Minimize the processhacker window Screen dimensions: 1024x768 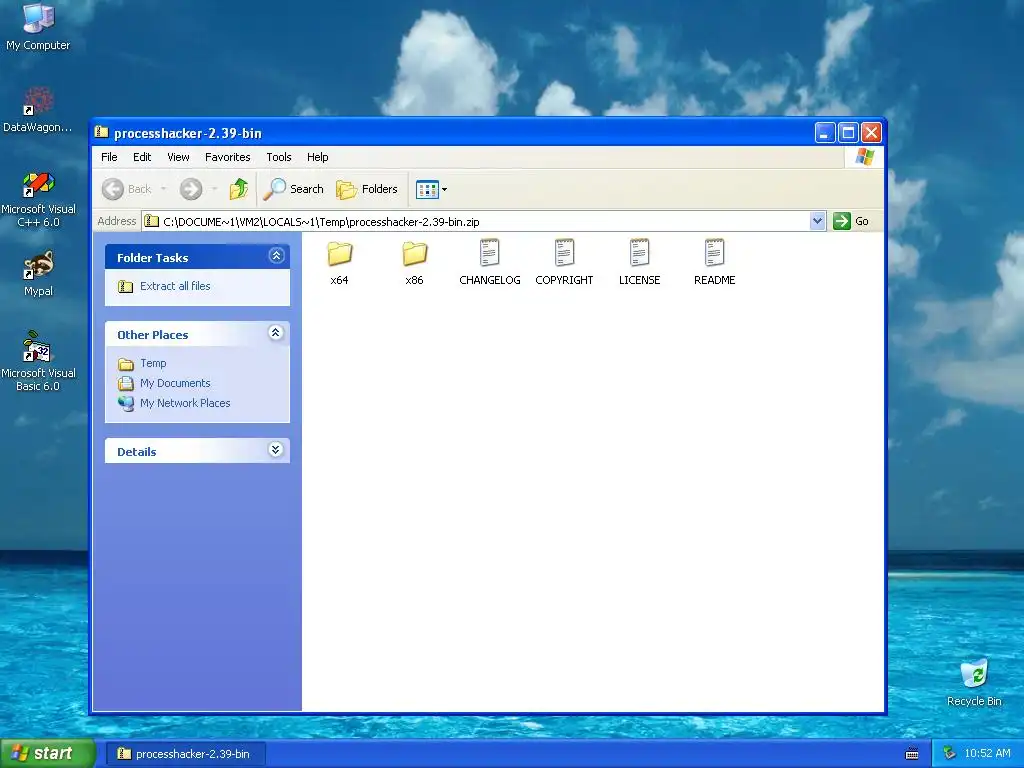point(825,133)
